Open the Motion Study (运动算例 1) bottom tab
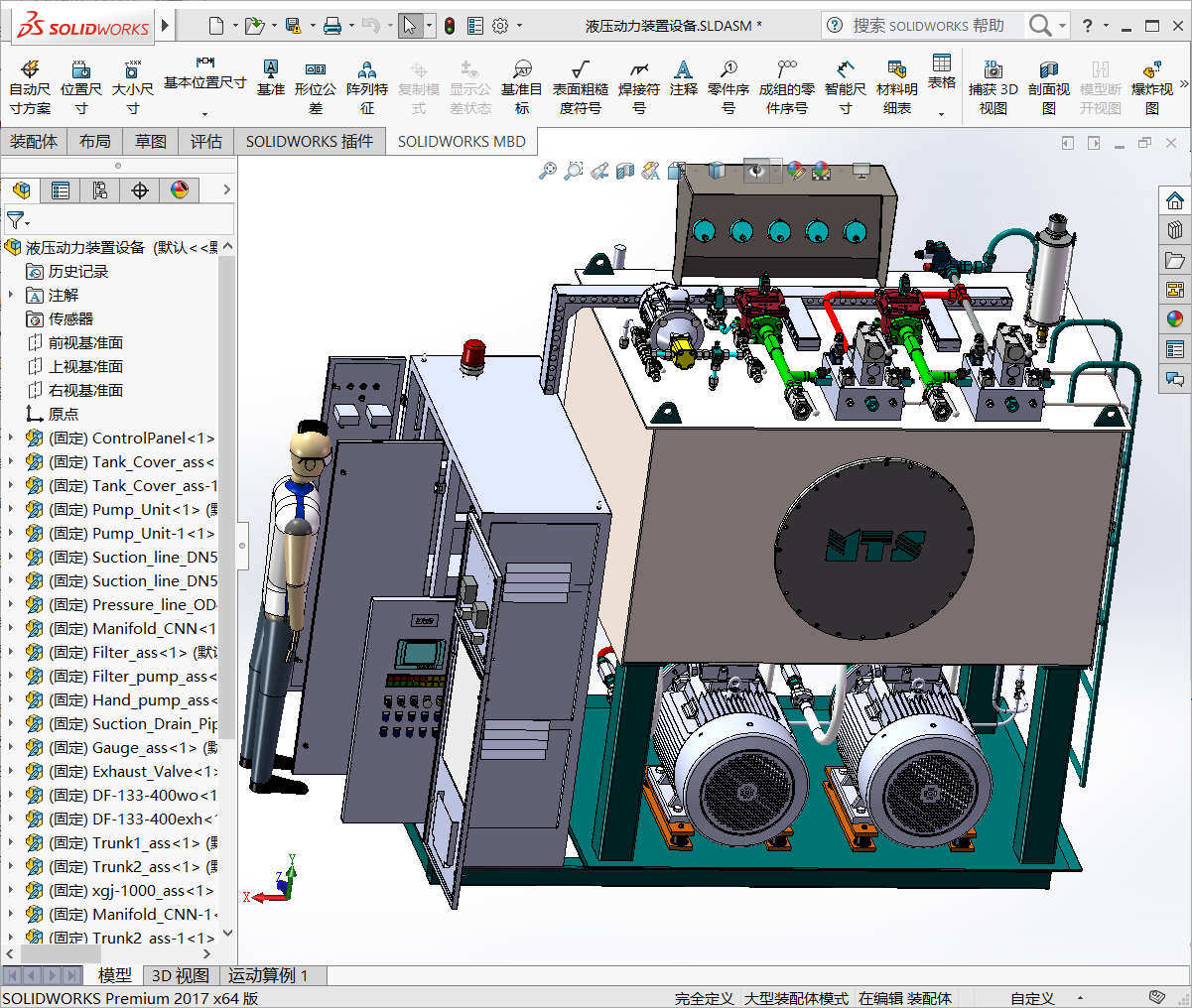The width and height of the screenshot is (1192, 1008). pos(268,975)
